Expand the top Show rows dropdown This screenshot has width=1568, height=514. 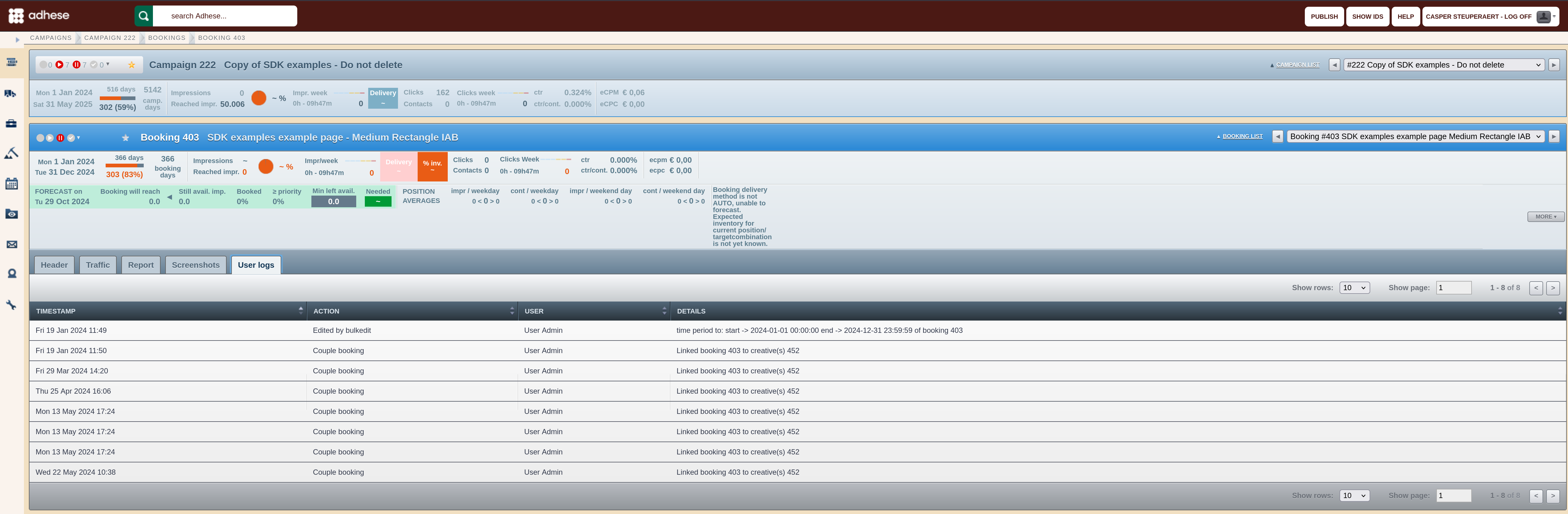point(1354,288)
